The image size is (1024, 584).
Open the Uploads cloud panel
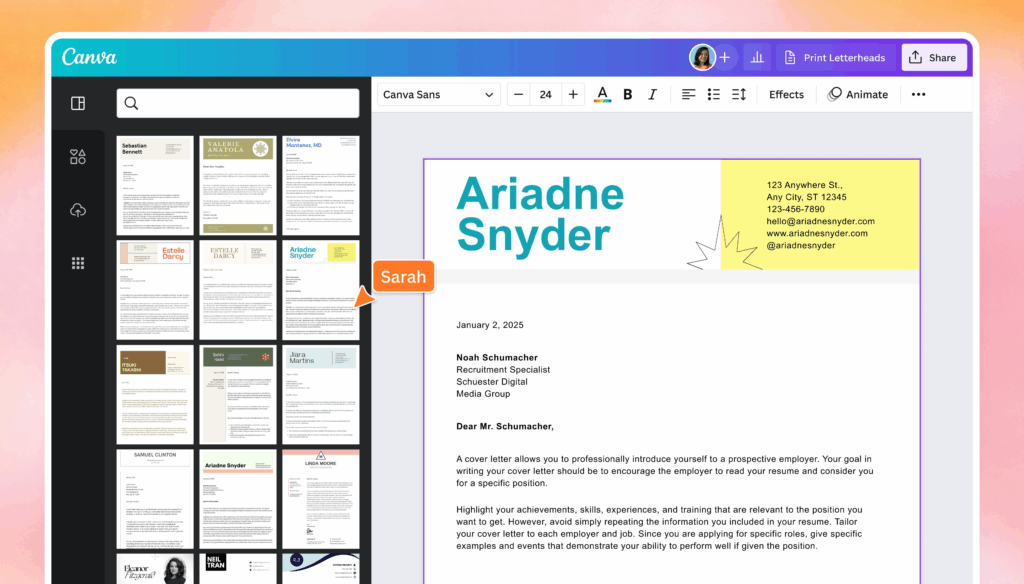click(78, 210)
